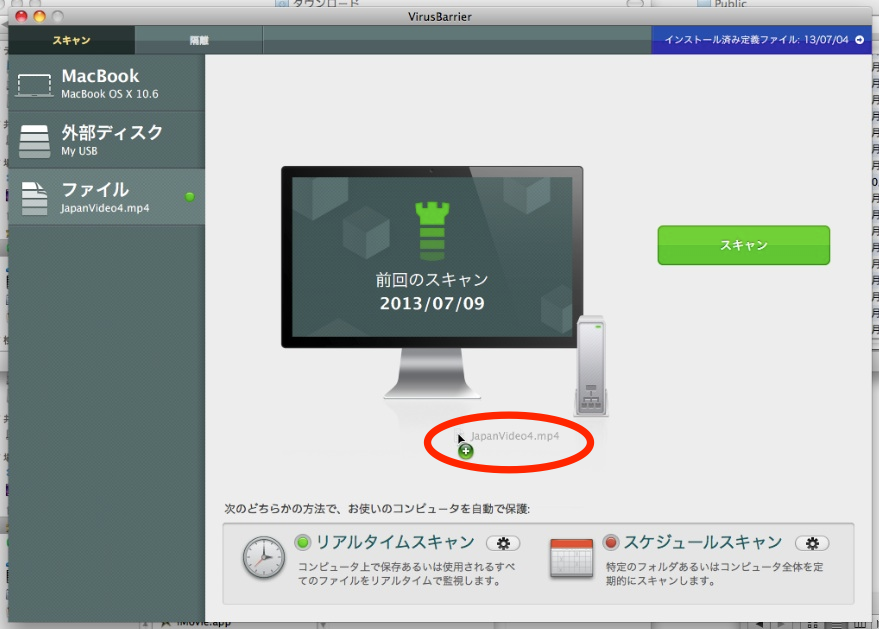This screenshot has width=879, height=629.
Task: Switch to the スキャン tab
Action: coord(71,40)
